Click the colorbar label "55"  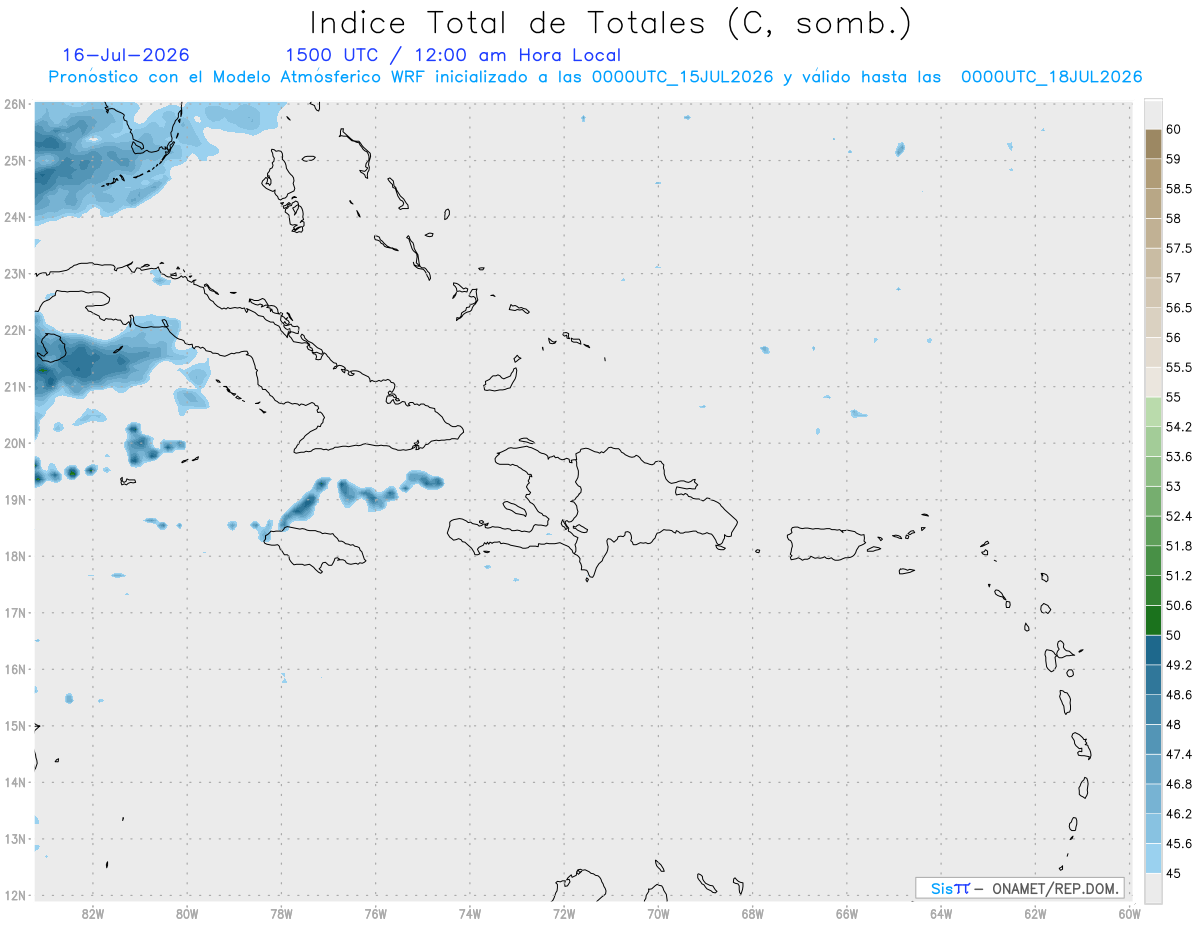(x=1173, y=397)
